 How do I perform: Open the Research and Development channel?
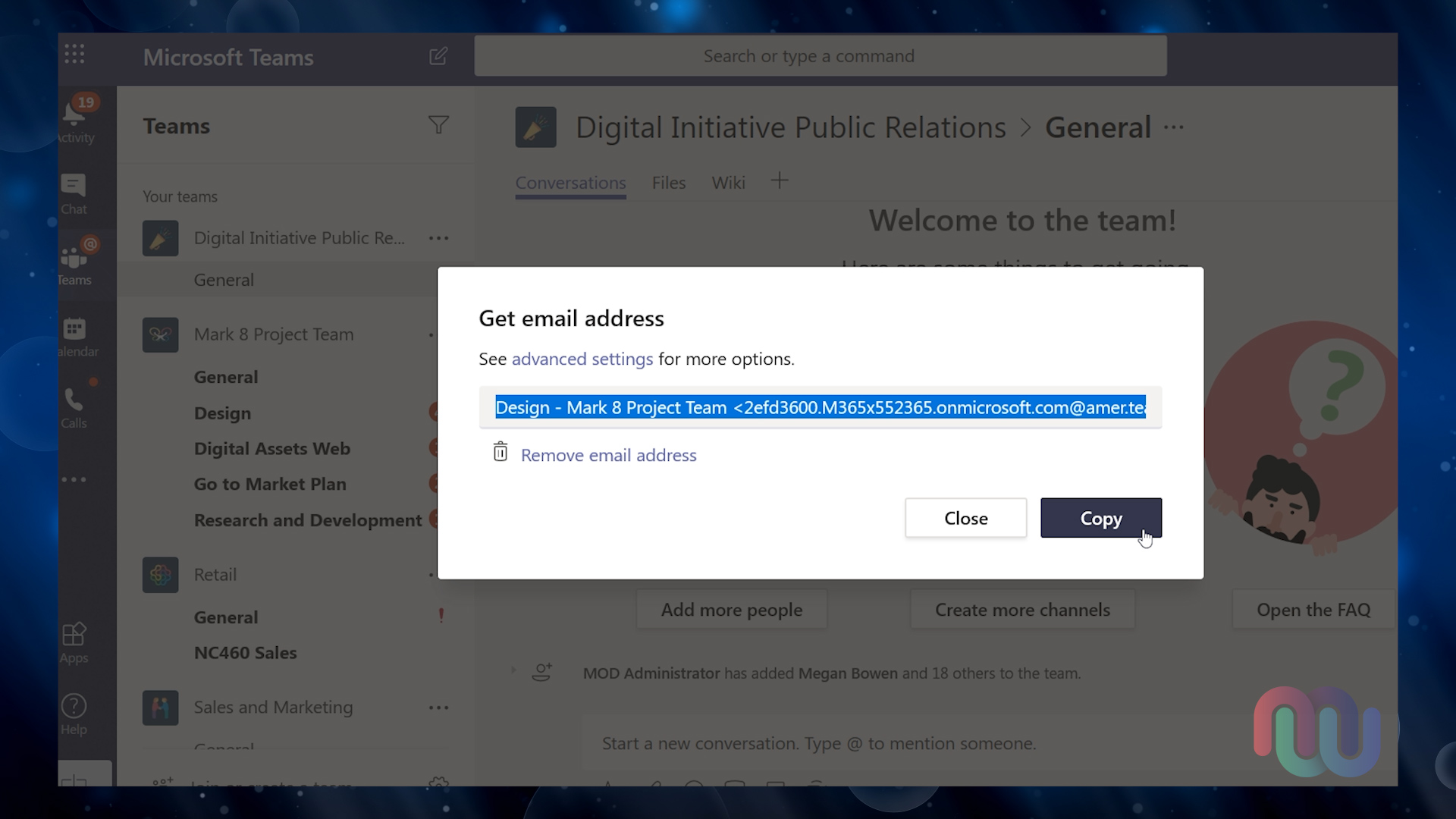click(307, 520)
